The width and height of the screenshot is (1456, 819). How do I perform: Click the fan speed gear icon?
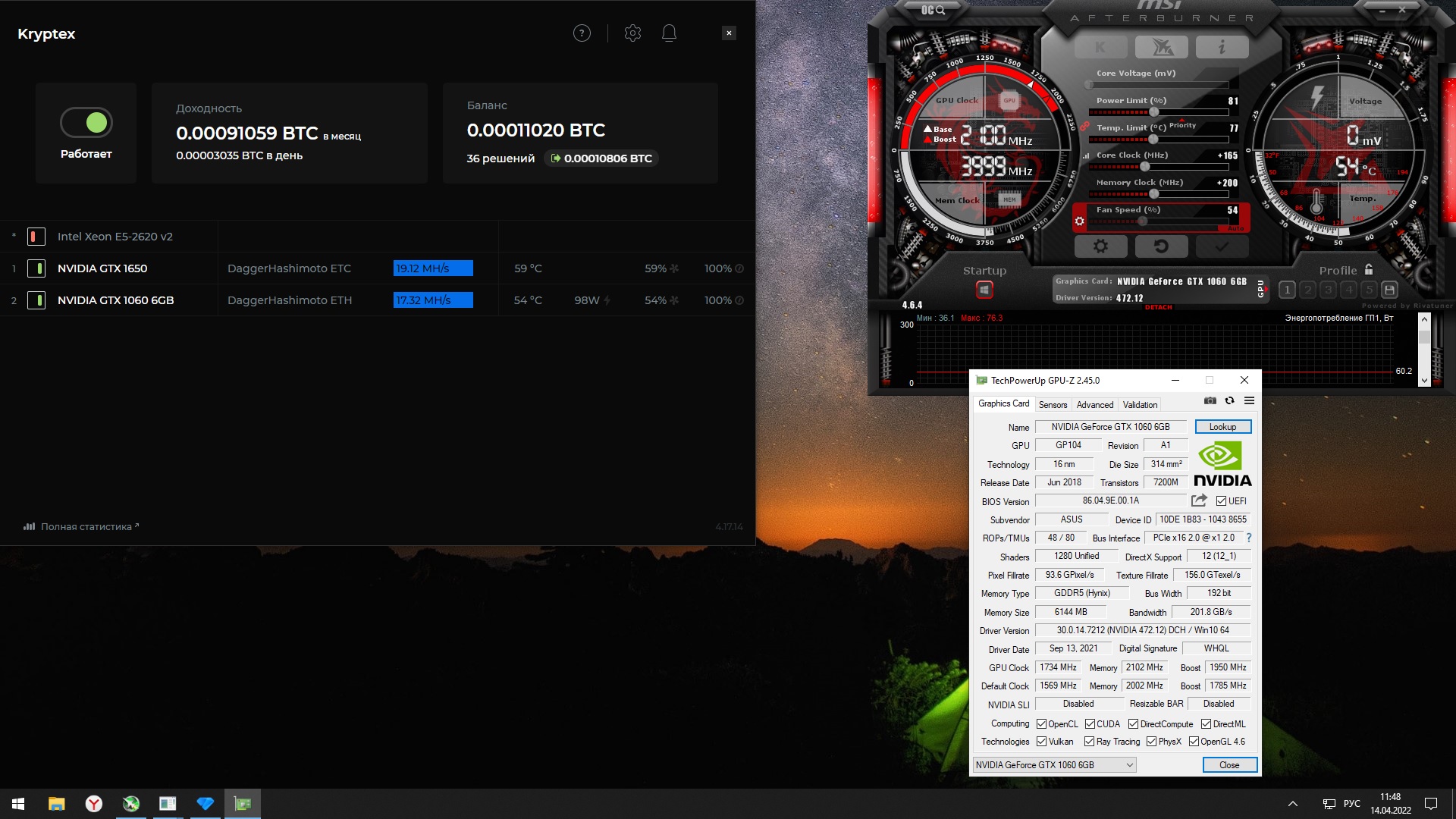tap(1080, 221)
